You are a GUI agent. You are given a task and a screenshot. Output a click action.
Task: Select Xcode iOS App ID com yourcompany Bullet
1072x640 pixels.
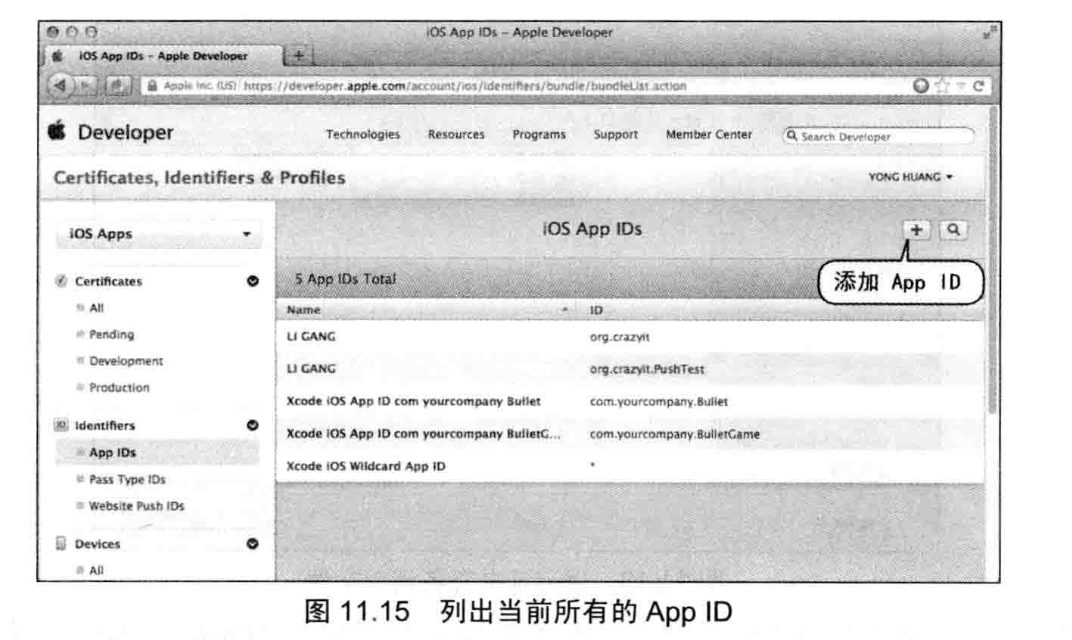pos(630,401)
